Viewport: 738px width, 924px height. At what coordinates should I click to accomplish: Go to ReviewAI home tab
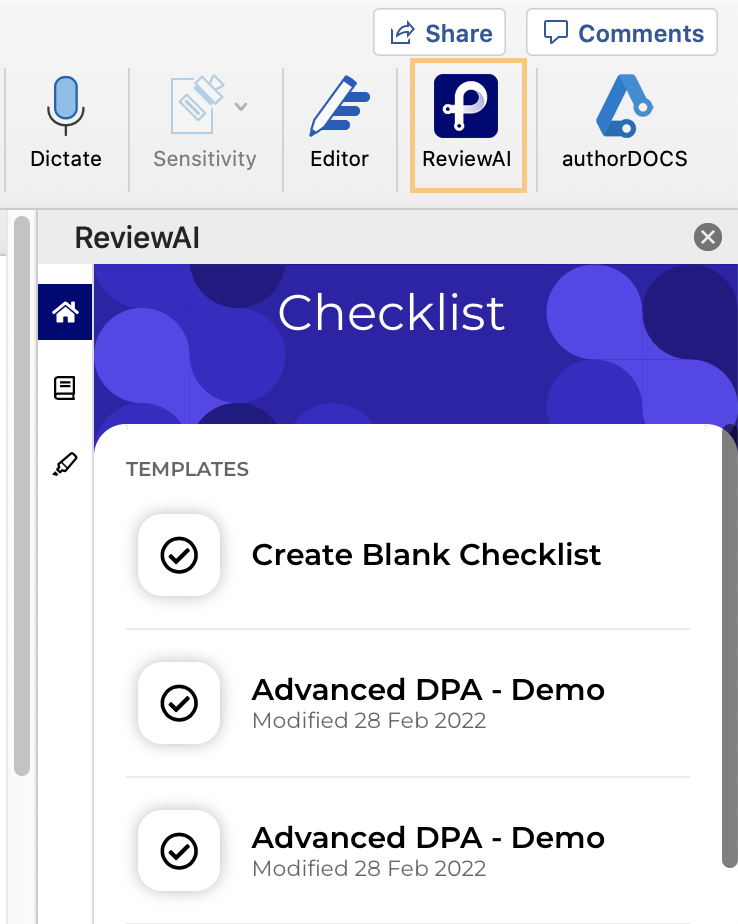tap(65, 312)
